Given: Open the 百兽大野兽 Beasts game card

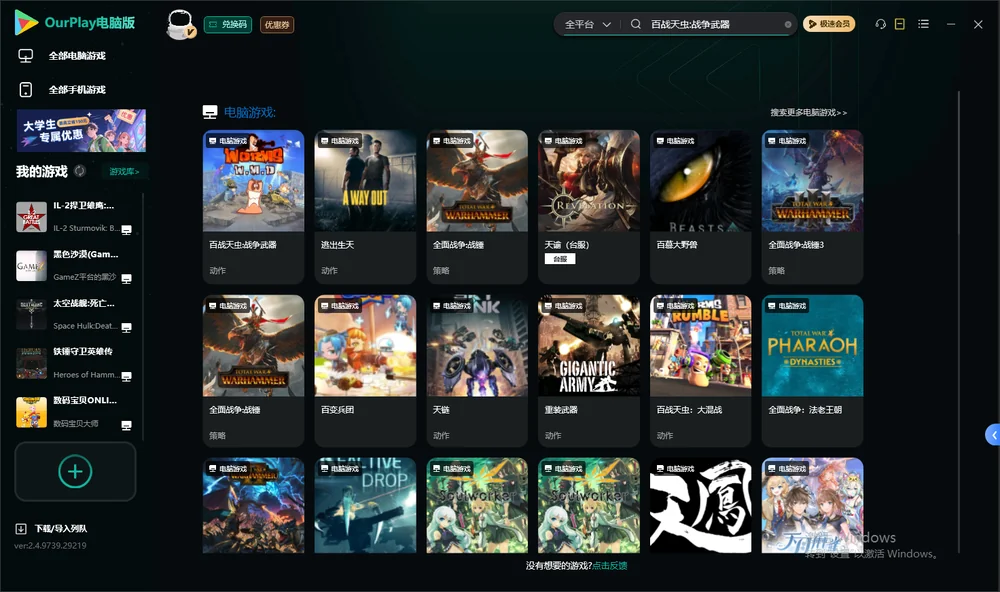Looking at the screenshot, I should coord(701,207).
